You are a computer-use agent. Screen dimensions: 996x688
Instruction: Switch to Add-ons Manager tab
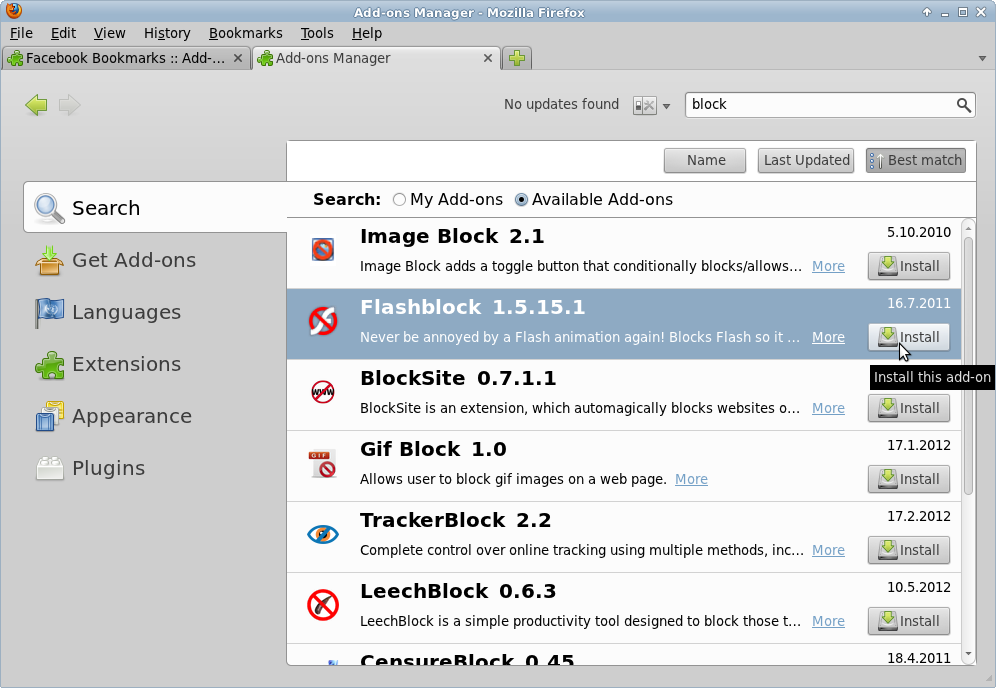[x=377, y=58]
